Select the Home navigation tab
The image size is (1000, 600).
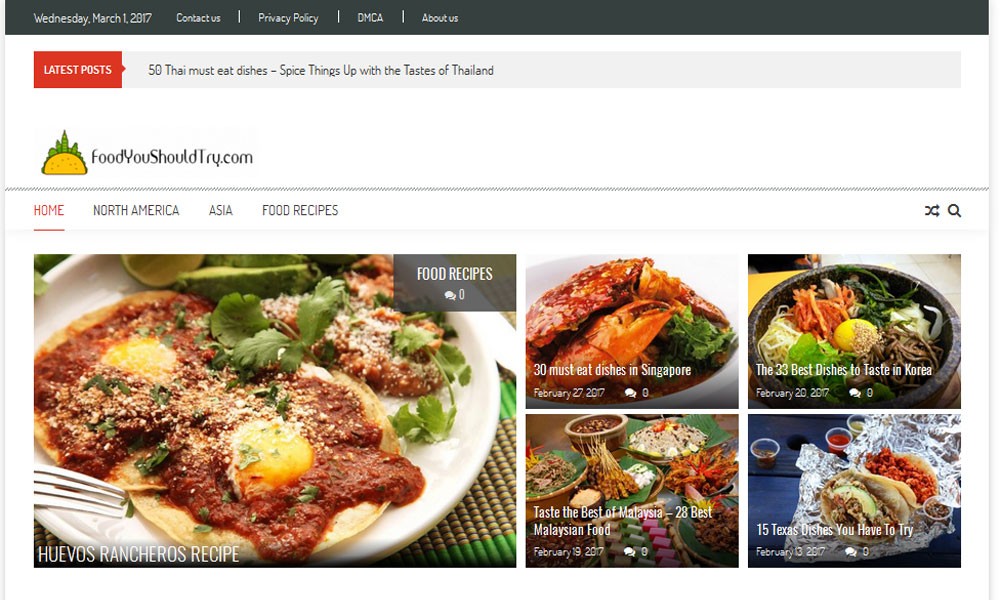(49, 211)
